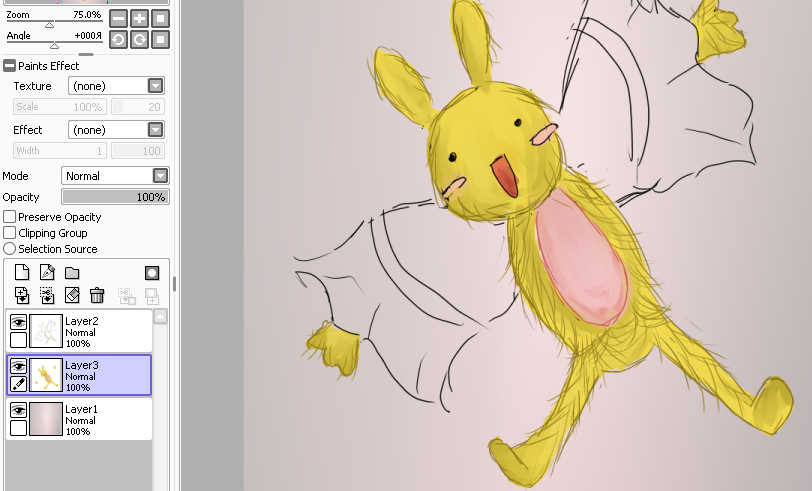Image resolution: width=812 pixels, height=491 pixels.
Task: Add a layer mask
Action: 152,273
